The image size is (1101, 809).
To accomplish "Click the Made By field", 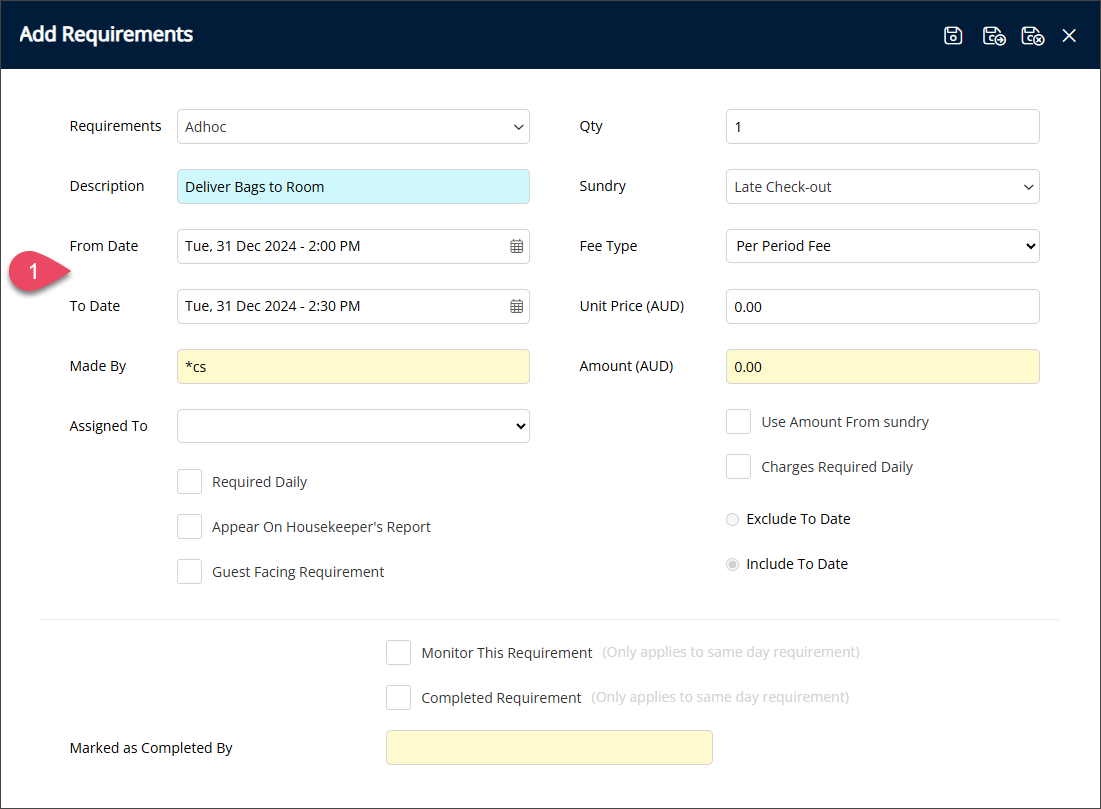I will tap(353, 367).
